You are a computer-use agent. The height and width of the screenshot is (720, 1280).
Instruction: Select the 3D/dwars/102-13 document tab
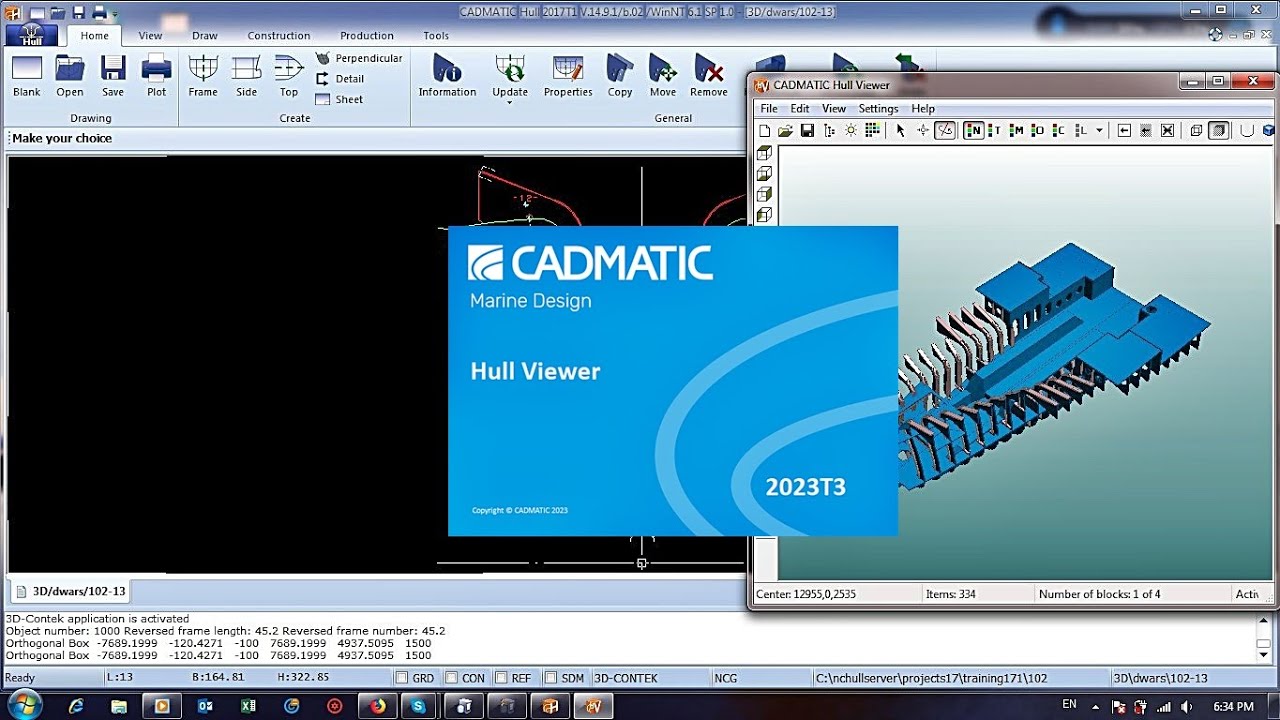click(69, 591)
